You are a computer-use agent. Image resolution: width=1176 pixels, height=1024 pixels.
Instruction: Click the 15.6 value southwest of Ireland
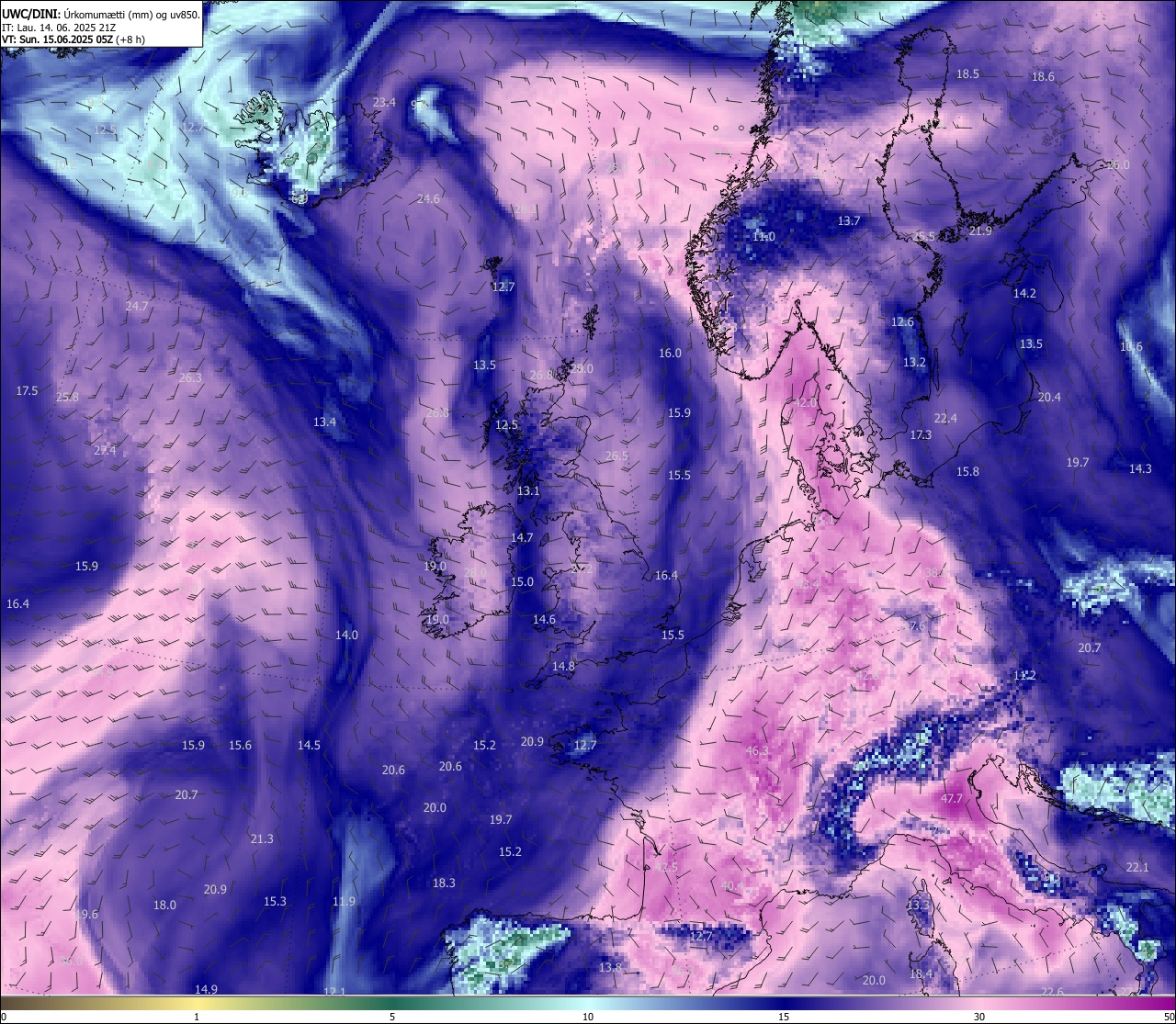tap(240, 745)
